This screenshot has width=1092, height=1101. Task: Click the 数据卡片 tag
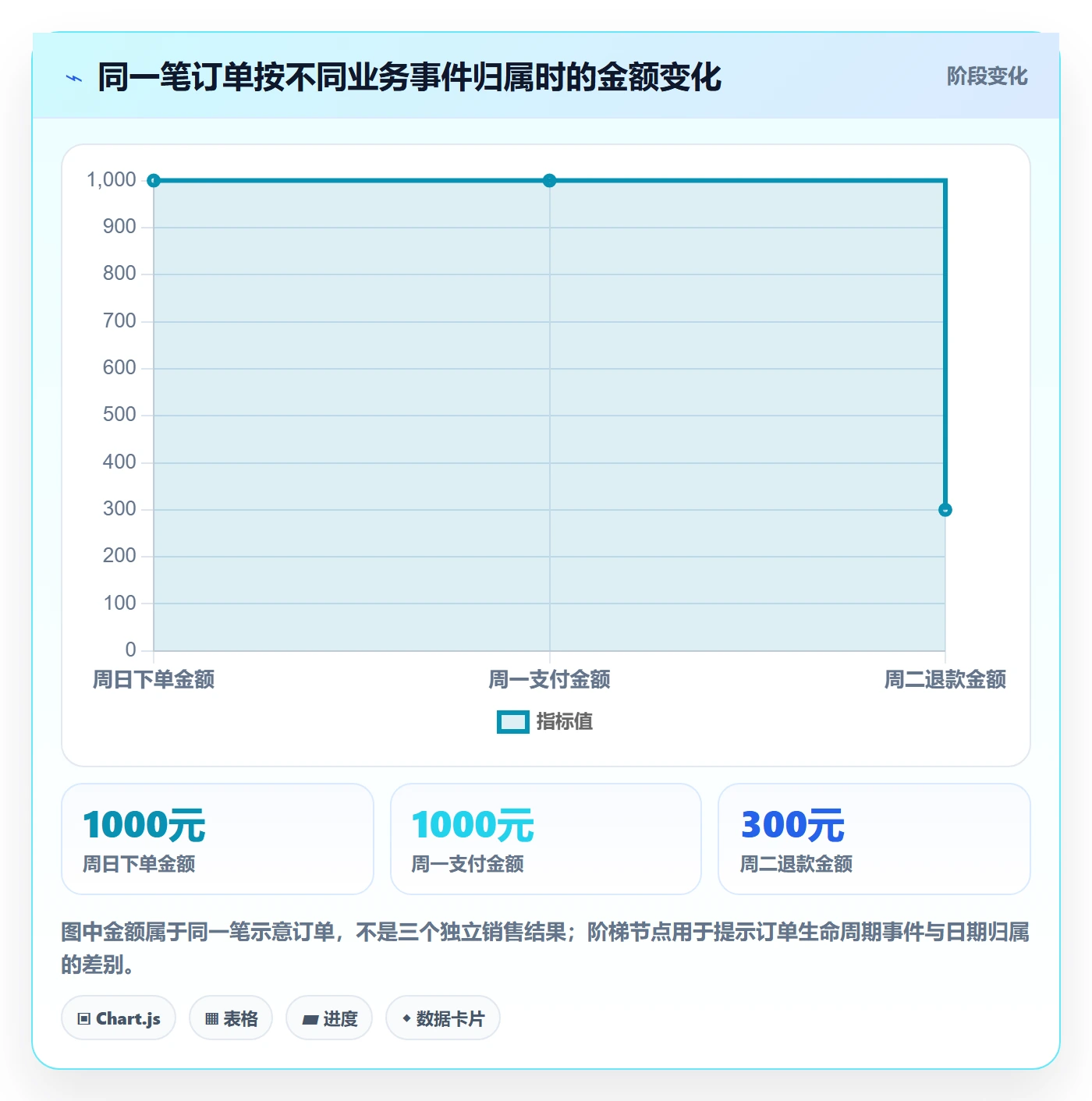[x=443, y=1018]
